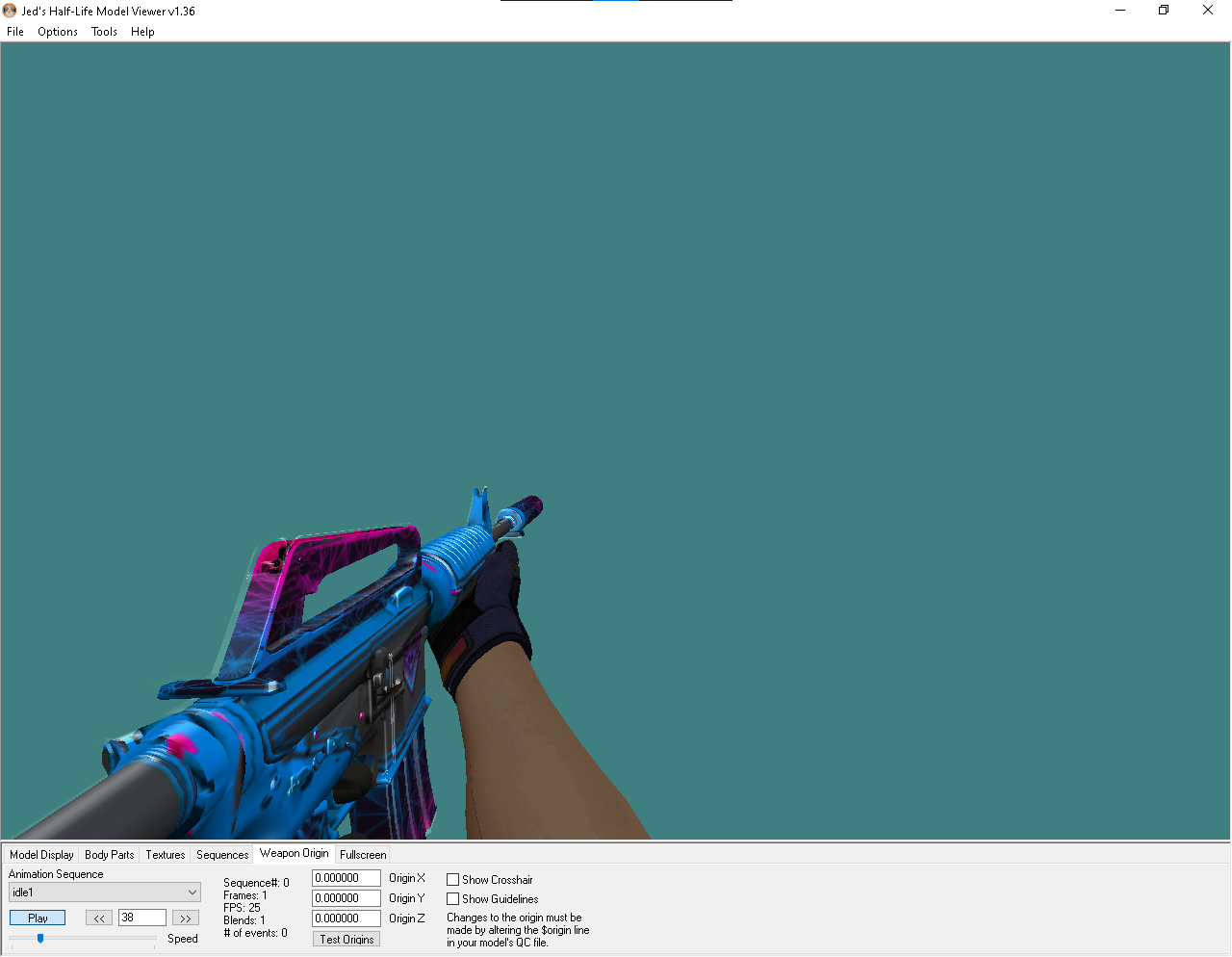Click the animation Speed slider handle
1232x957 pixels.
coord(40,938)
